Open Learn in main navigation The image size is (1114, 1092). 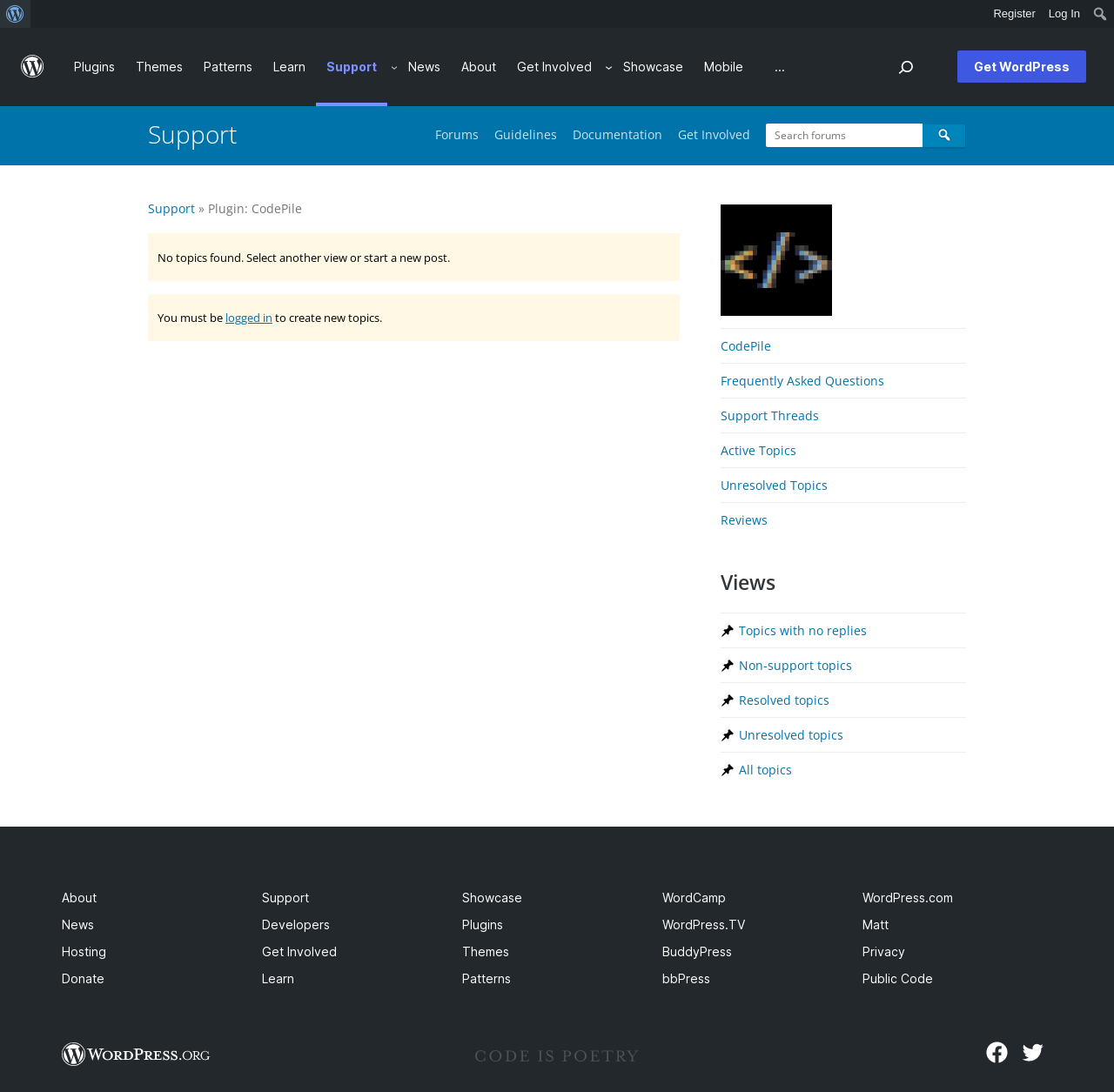(289, 67)
